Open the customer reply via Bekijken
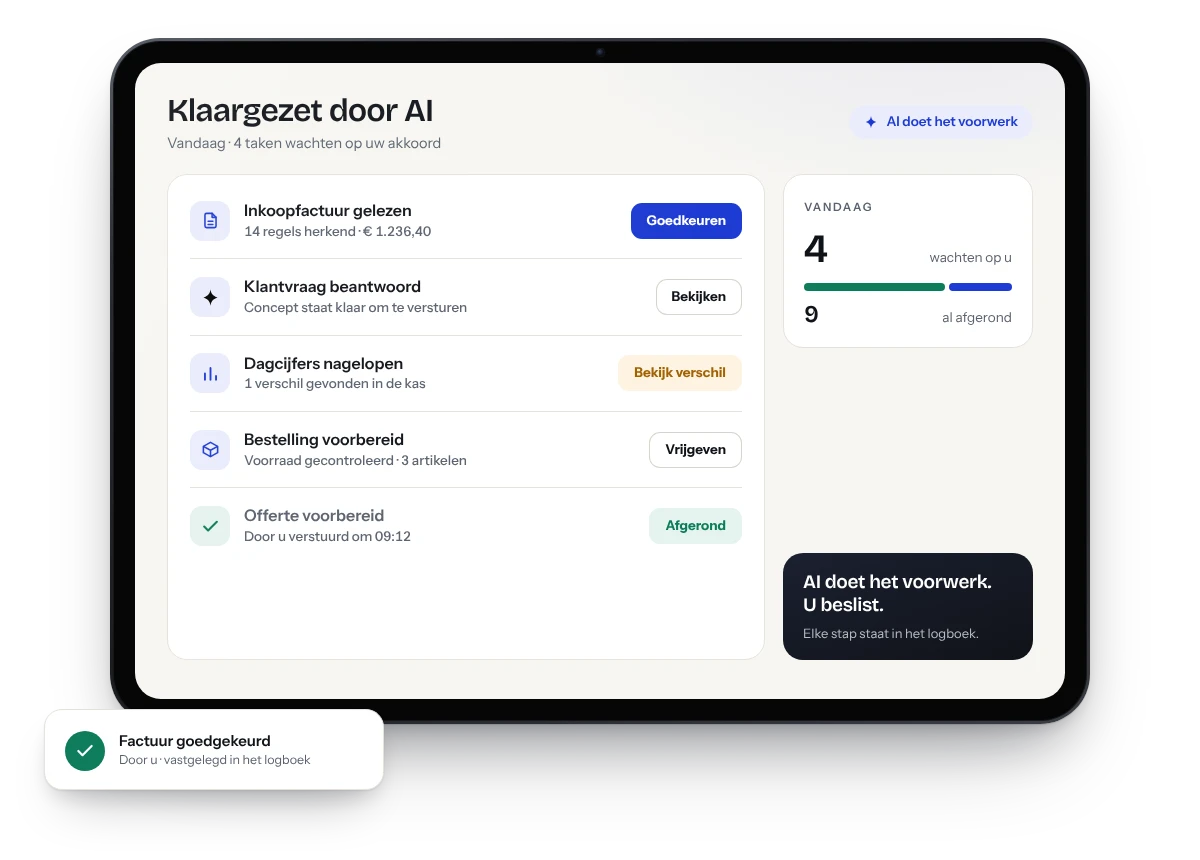 click(699, 297)
